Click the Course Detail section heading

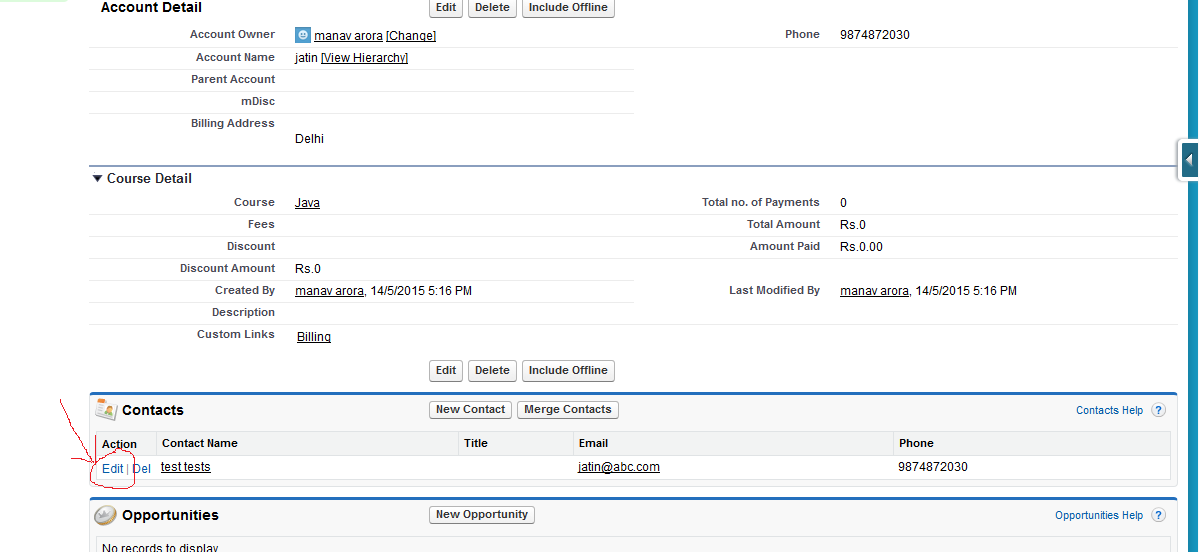tap(149, 179)
